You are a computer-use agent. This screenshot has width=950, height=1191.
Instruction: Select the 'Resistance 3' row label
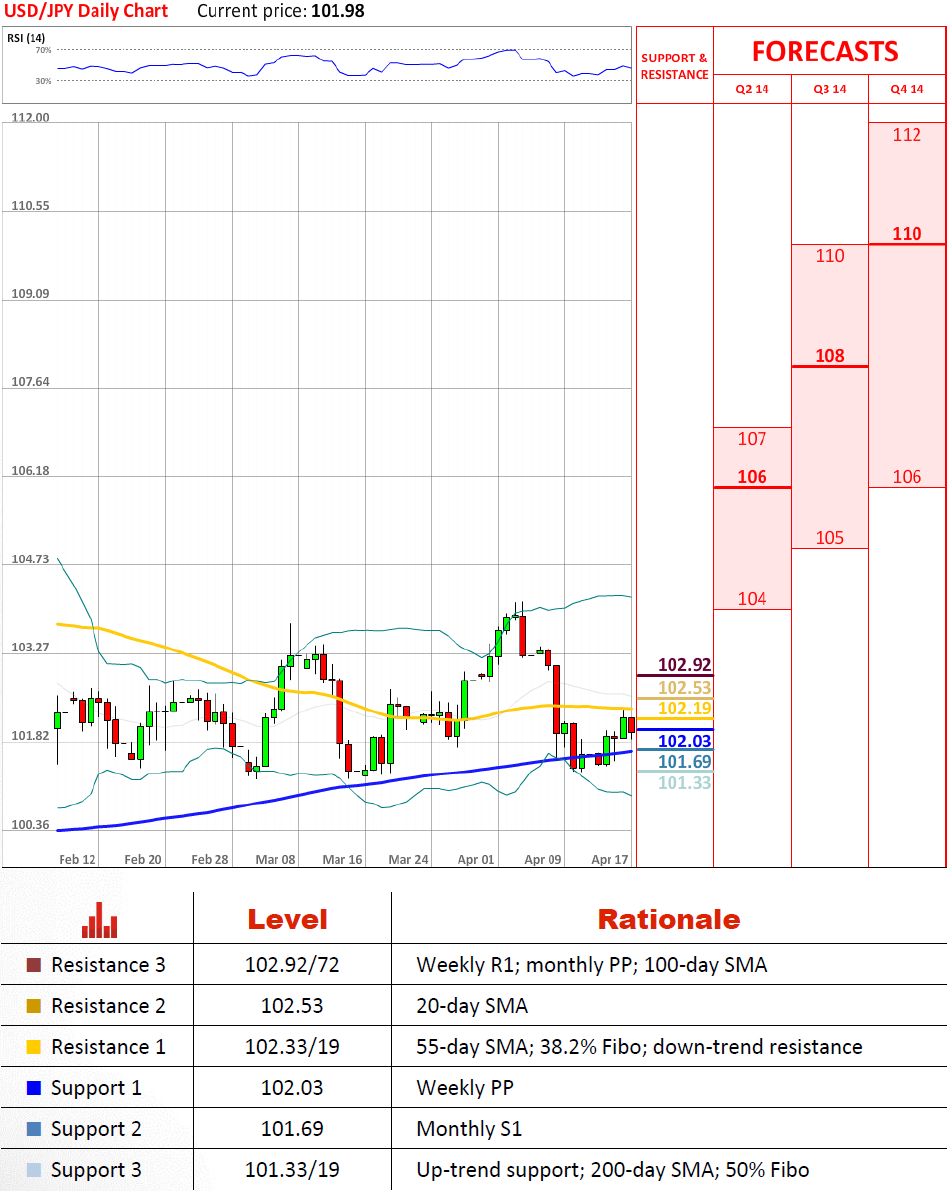(x=108, y=965)
